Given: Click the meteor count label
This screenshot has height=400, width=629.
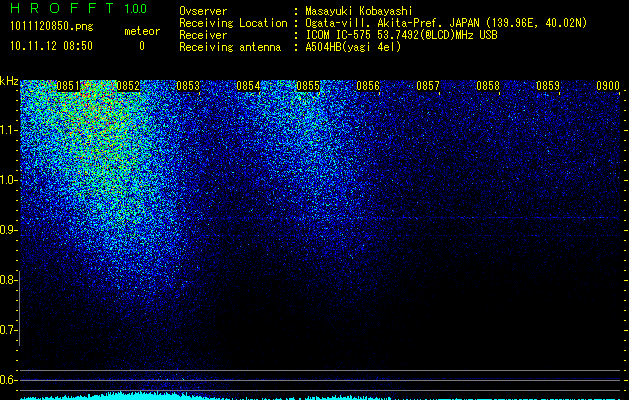Looking at the screenshot, I should pos(142,31).
